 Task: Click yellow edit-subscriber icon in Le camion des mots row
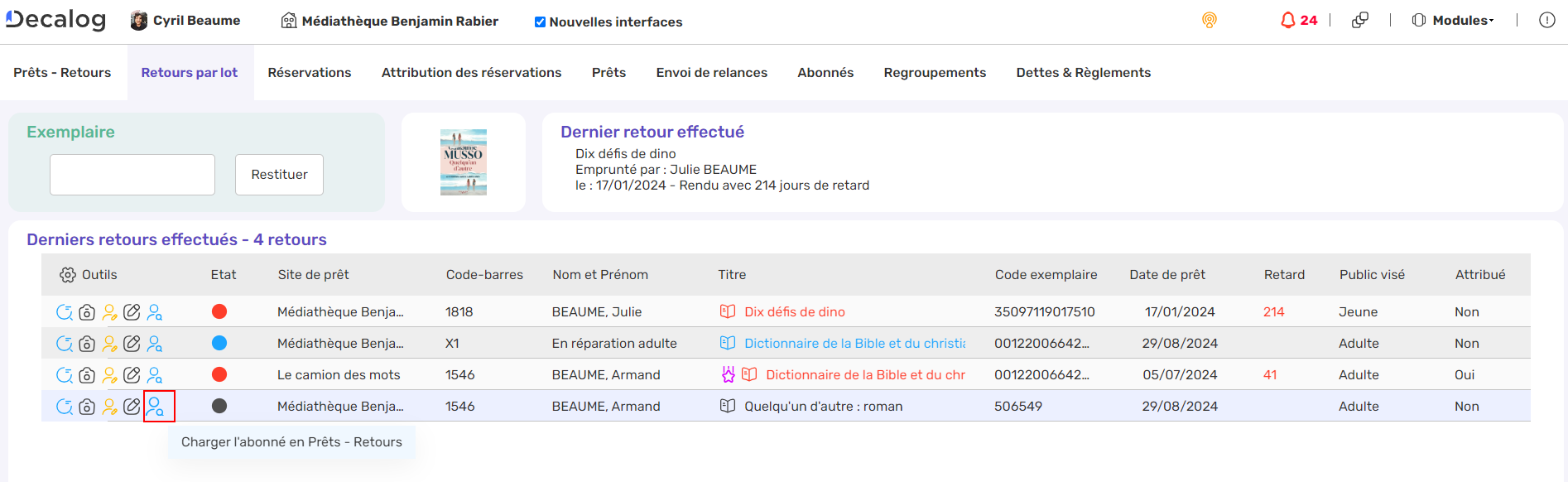click(109, 375)
